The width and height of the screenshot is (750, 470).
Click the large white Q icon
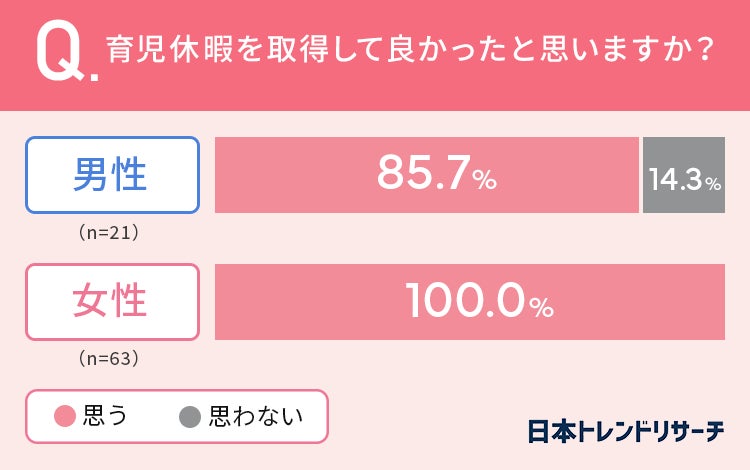(59, 53)
